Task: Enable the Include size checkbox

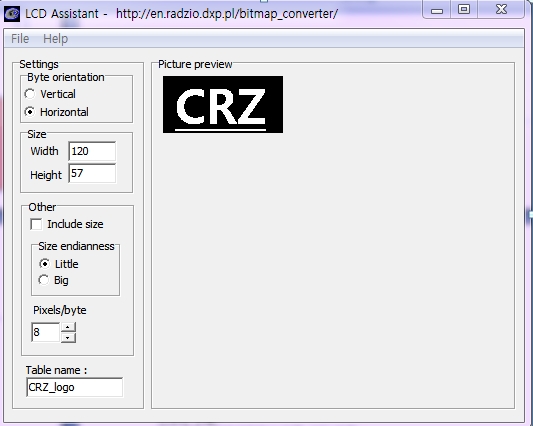Action: coord(36,224)
